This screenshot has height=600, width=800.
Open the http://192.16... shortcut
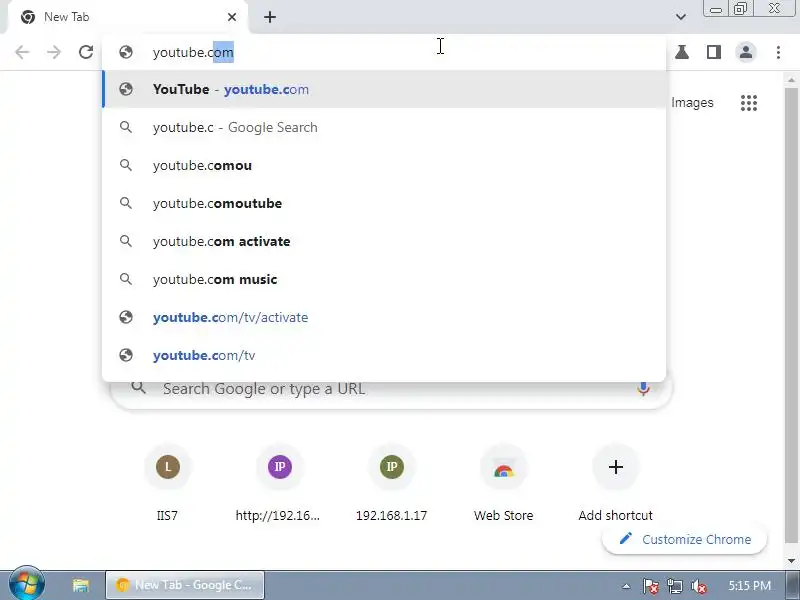tap(280, 483)
